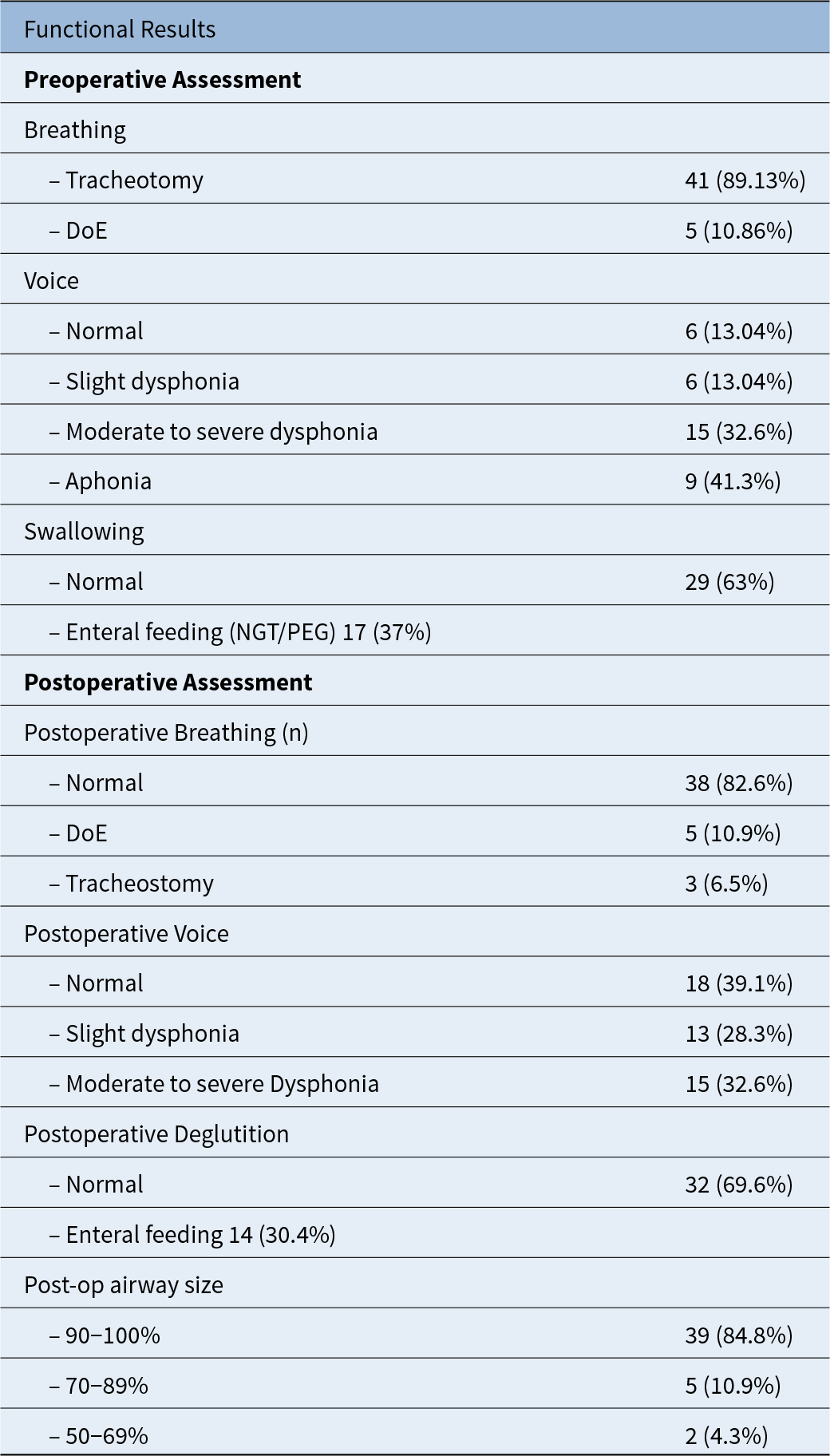830x1456 pixels.
Task: Select the Post-op airway size label
Action: pyautogui.click(x=124, y=1285)
